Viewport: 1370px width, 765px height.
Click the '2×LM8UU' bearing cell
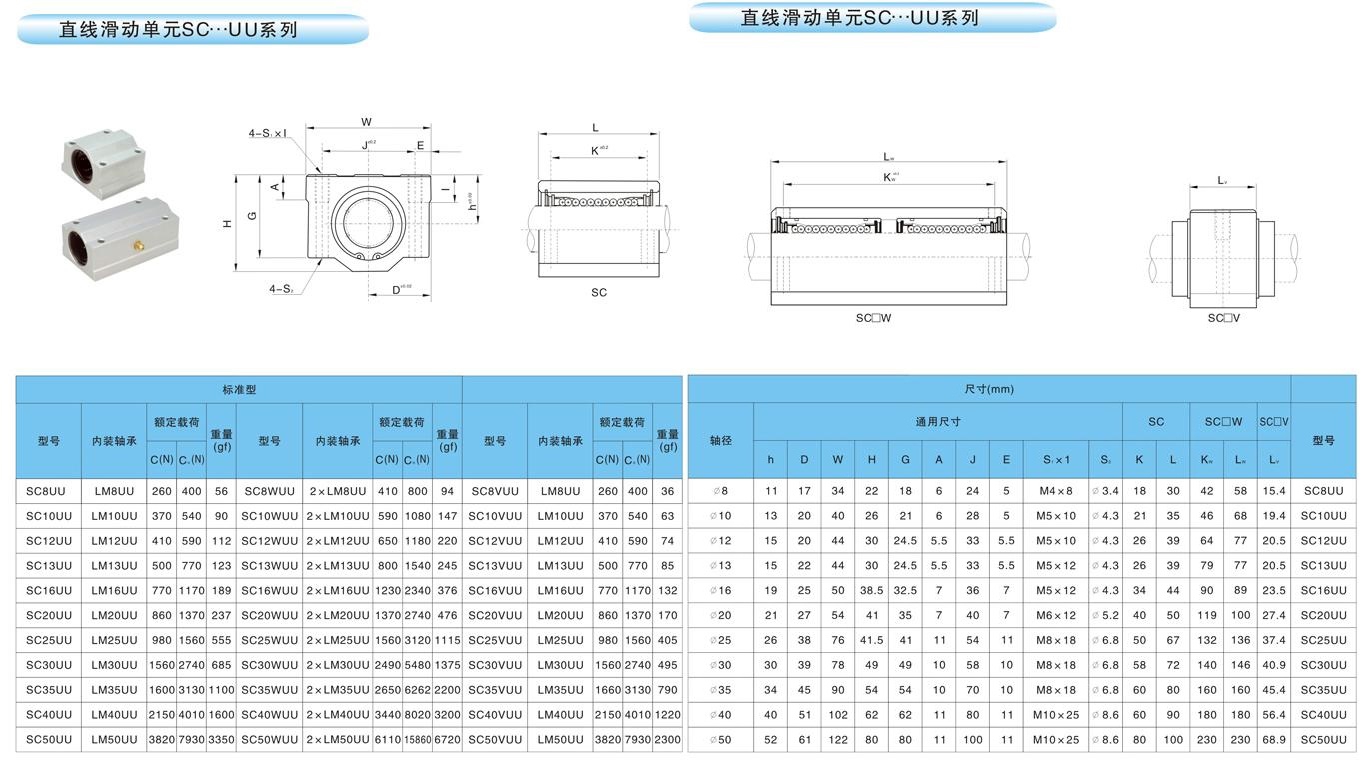(337, 491)
